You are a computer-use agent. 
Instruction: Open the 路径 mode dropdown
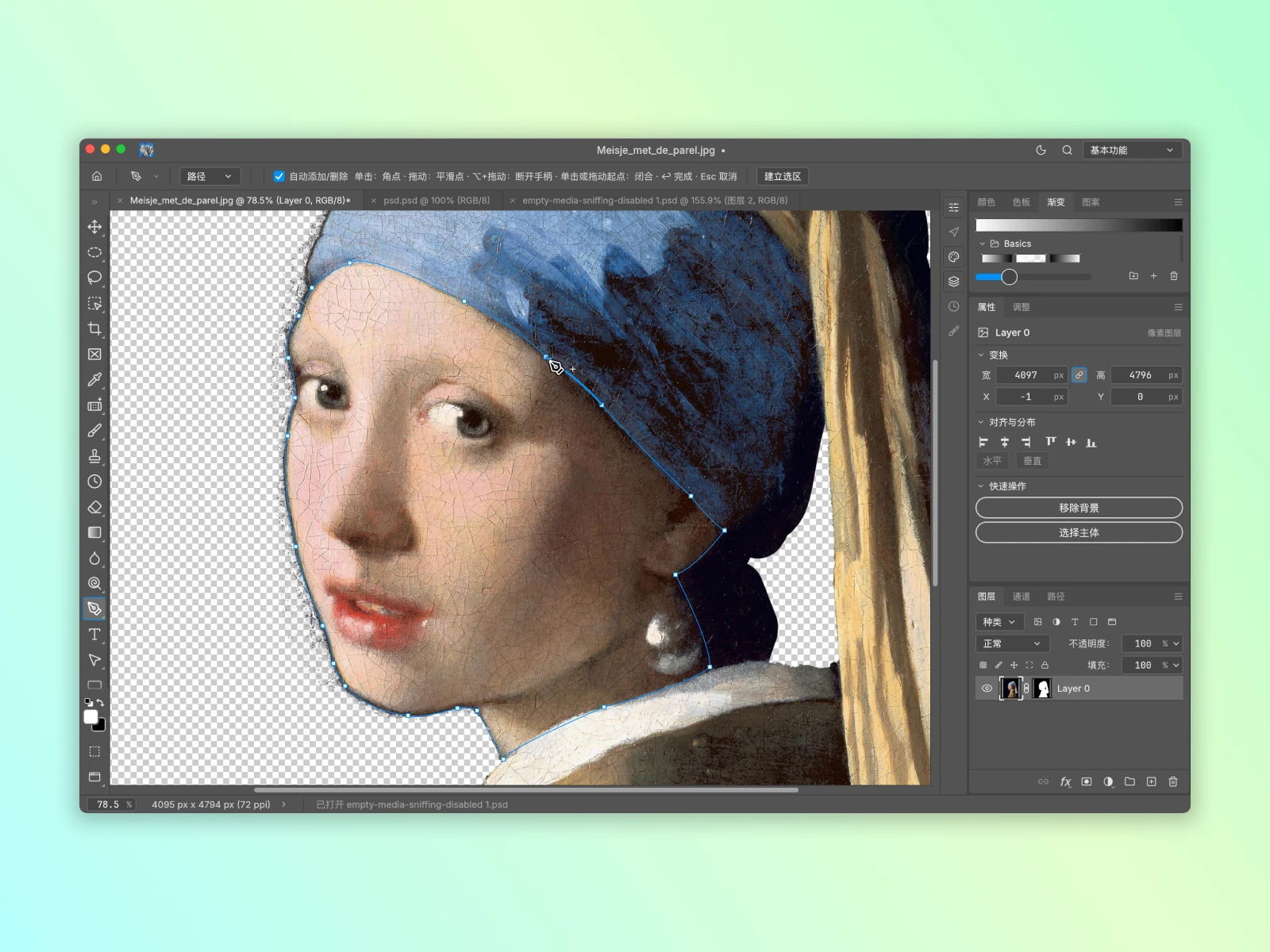click(209, 176)
